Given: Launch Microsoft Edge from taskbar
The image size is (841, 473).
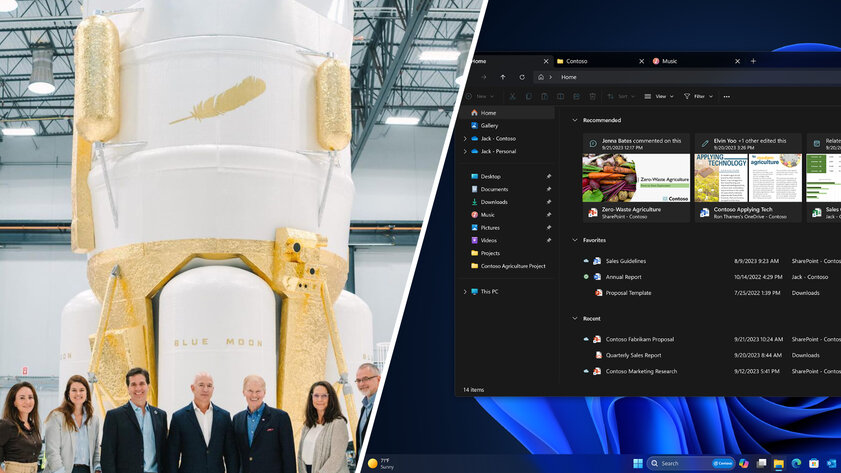Looking at the screenshot, I should click(796, 463).
